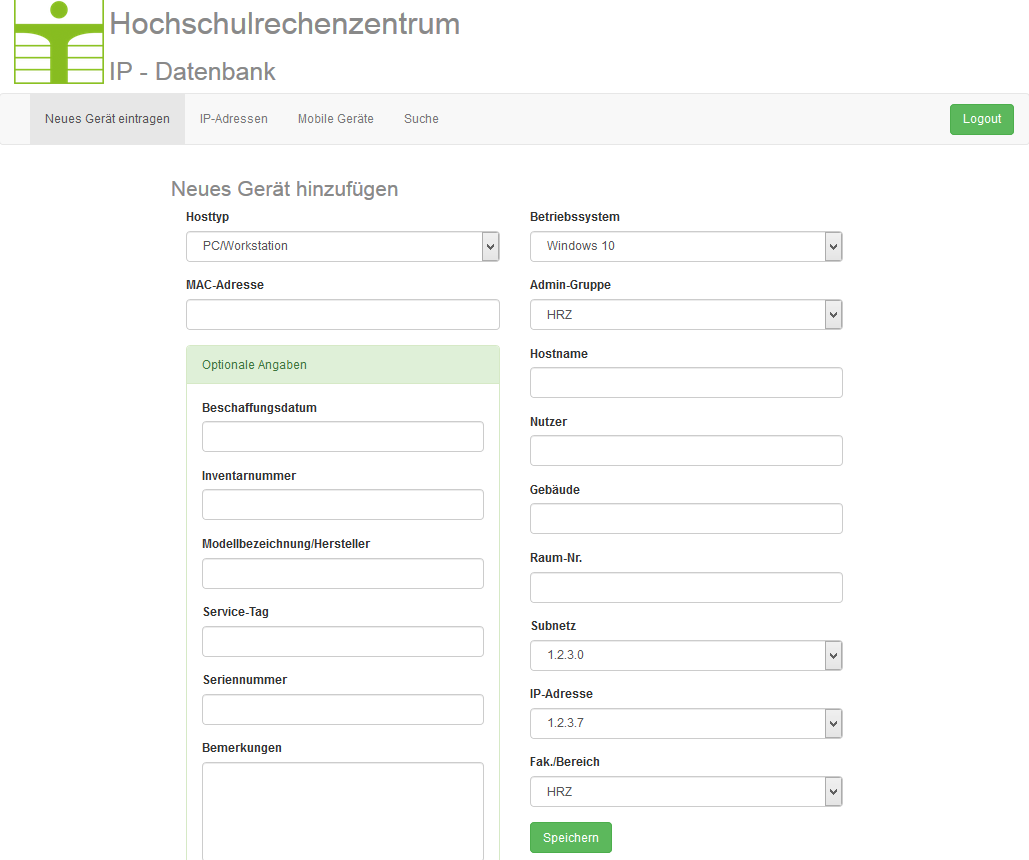1029x860 pixels.
Task: Switch to the IP-Adressen tab
Action: [x=234, y=119]
